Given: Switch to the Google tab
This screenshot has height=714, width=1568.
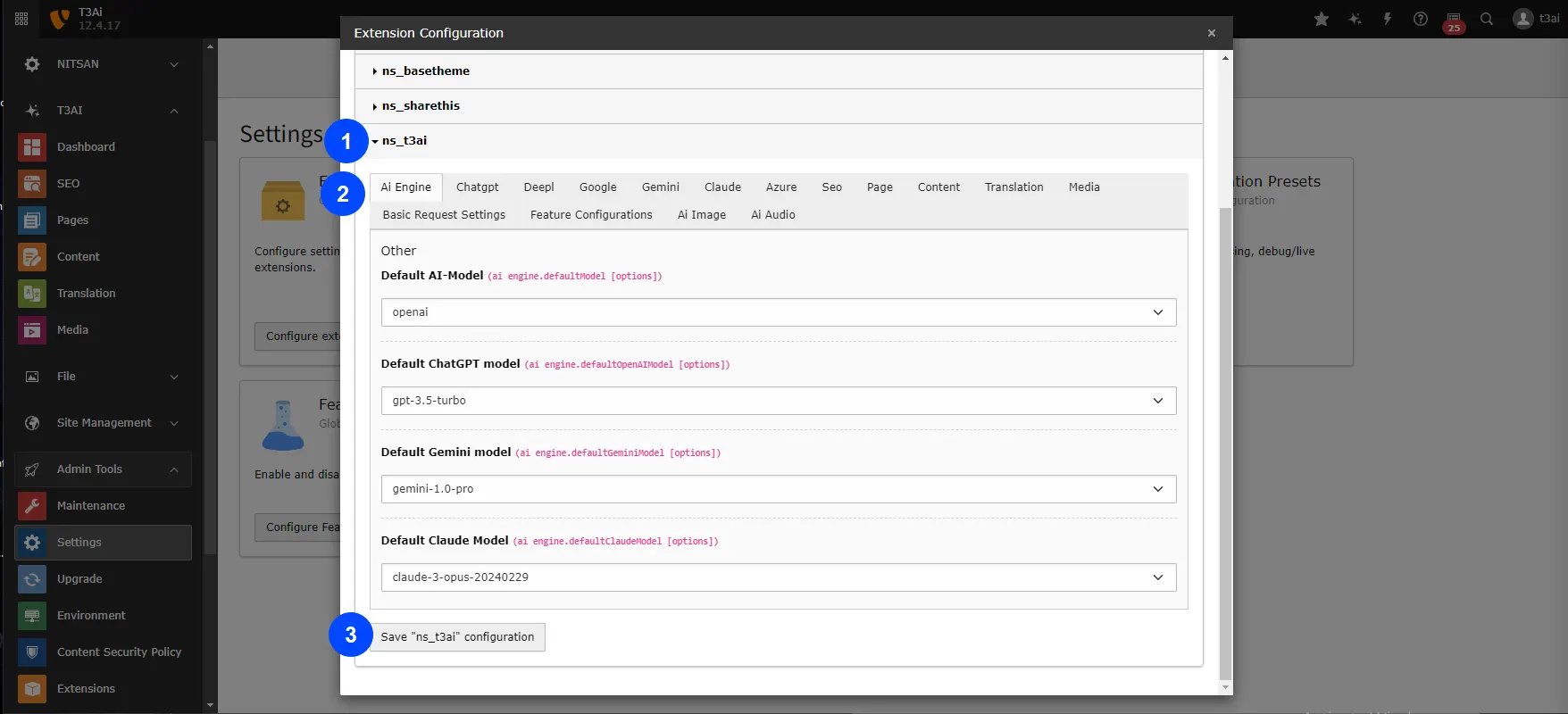Looking at the screenshot, I should click(x=598, y=187).
